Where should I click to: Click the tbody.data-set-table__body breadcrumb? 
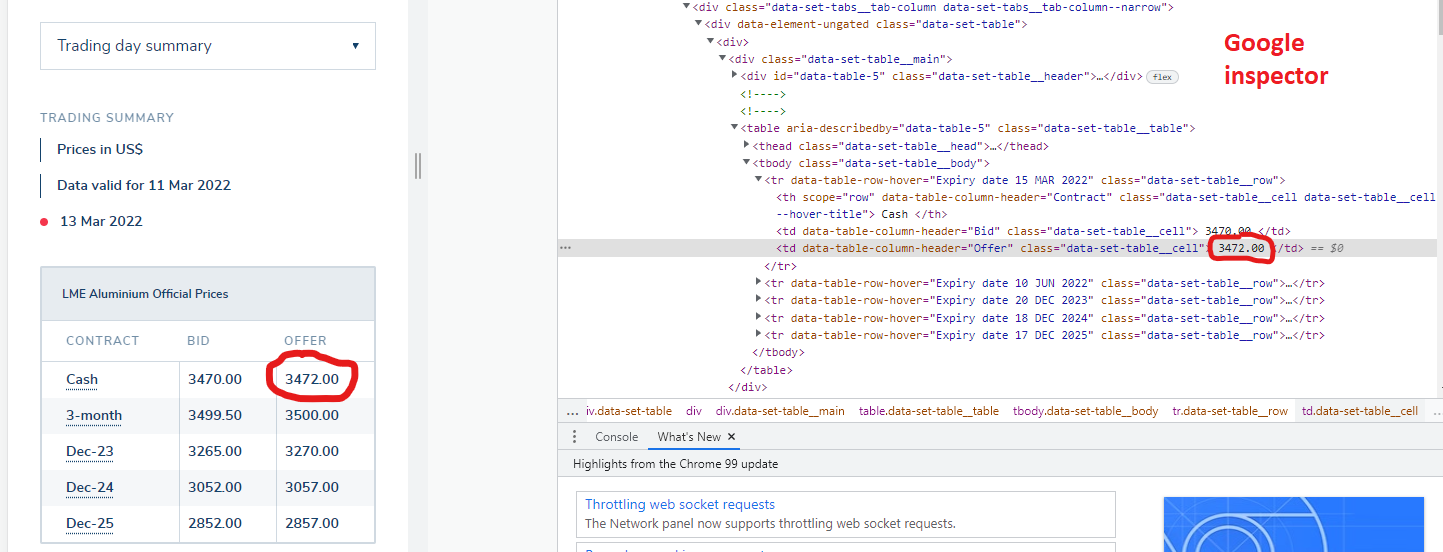[x=1085, y=411]
